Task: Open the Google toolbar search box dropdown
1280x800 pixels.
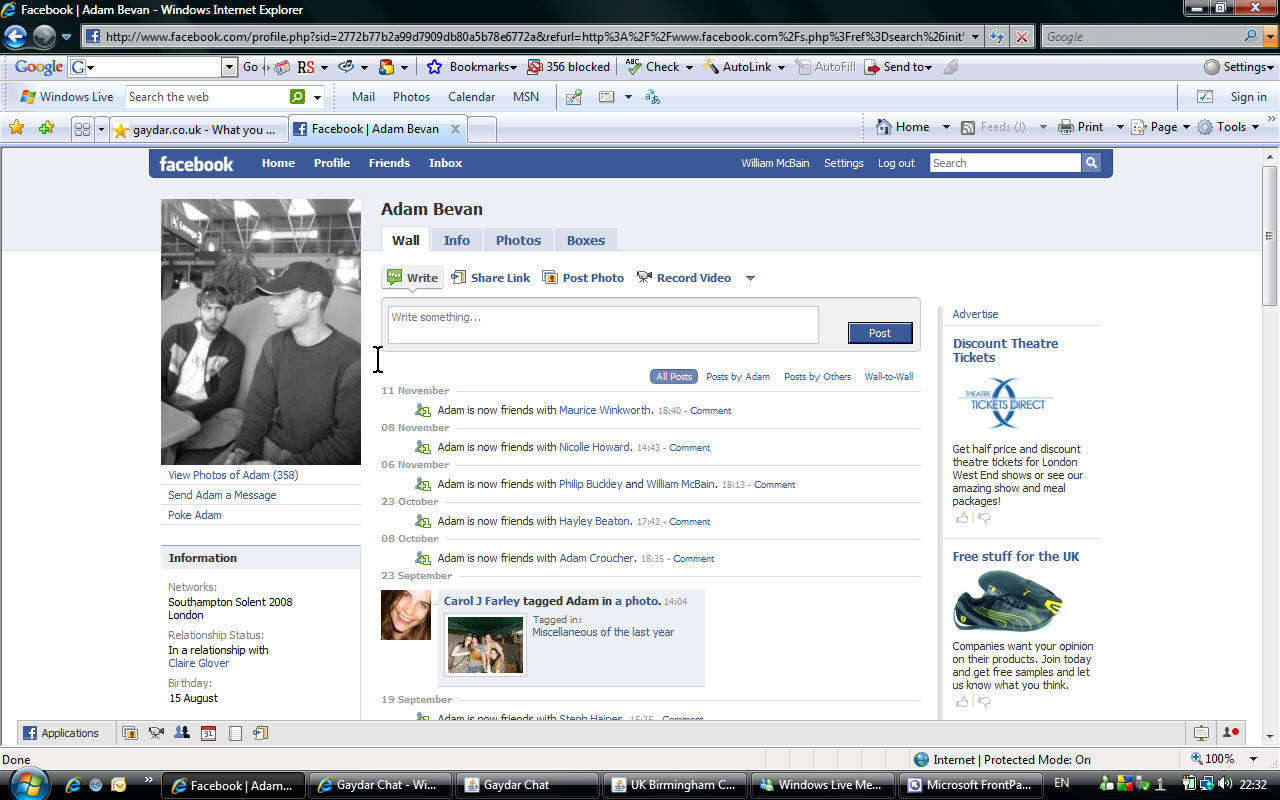Action: point(229,67)
